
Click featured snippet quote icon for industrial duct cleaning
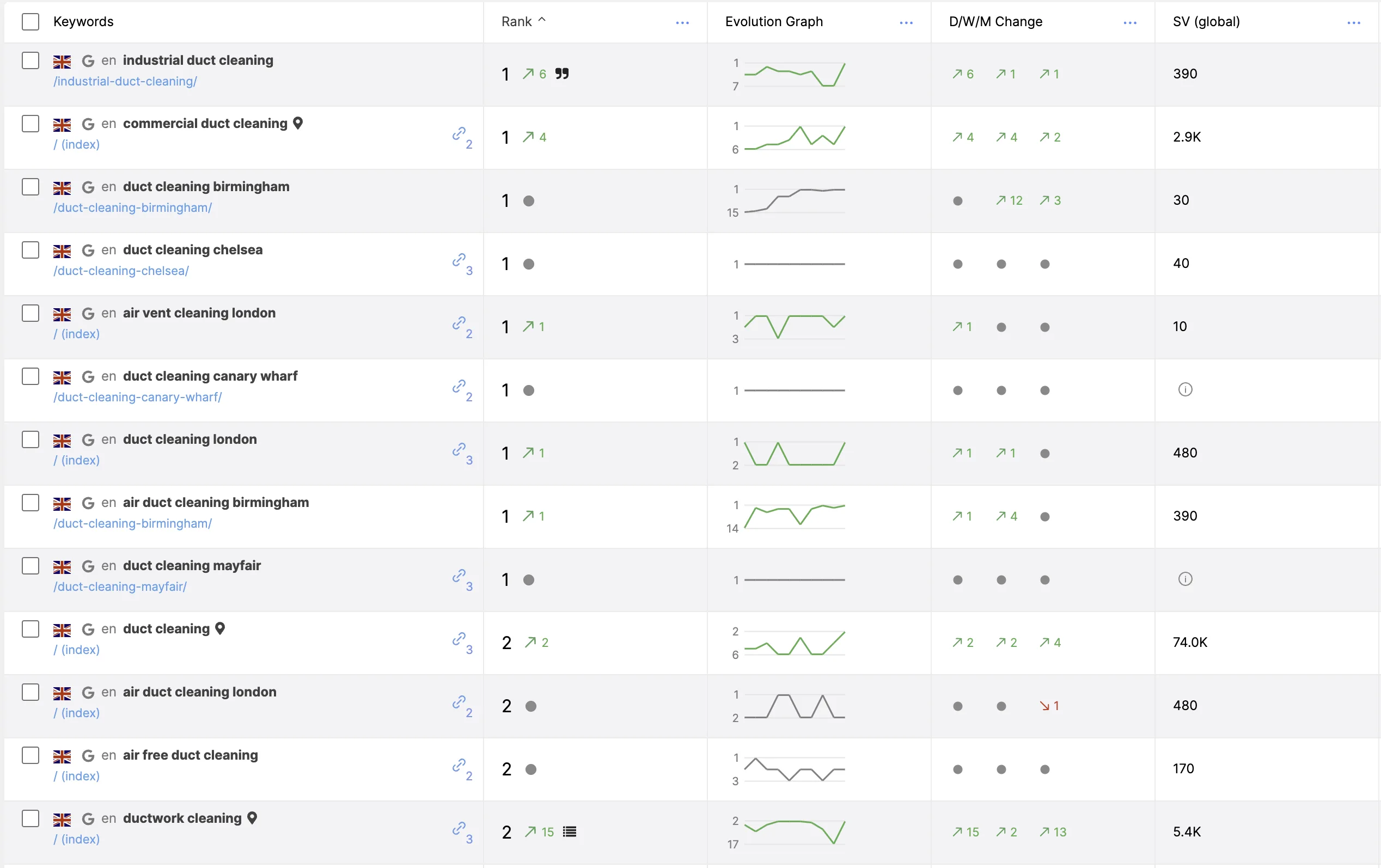click(562, 74)
